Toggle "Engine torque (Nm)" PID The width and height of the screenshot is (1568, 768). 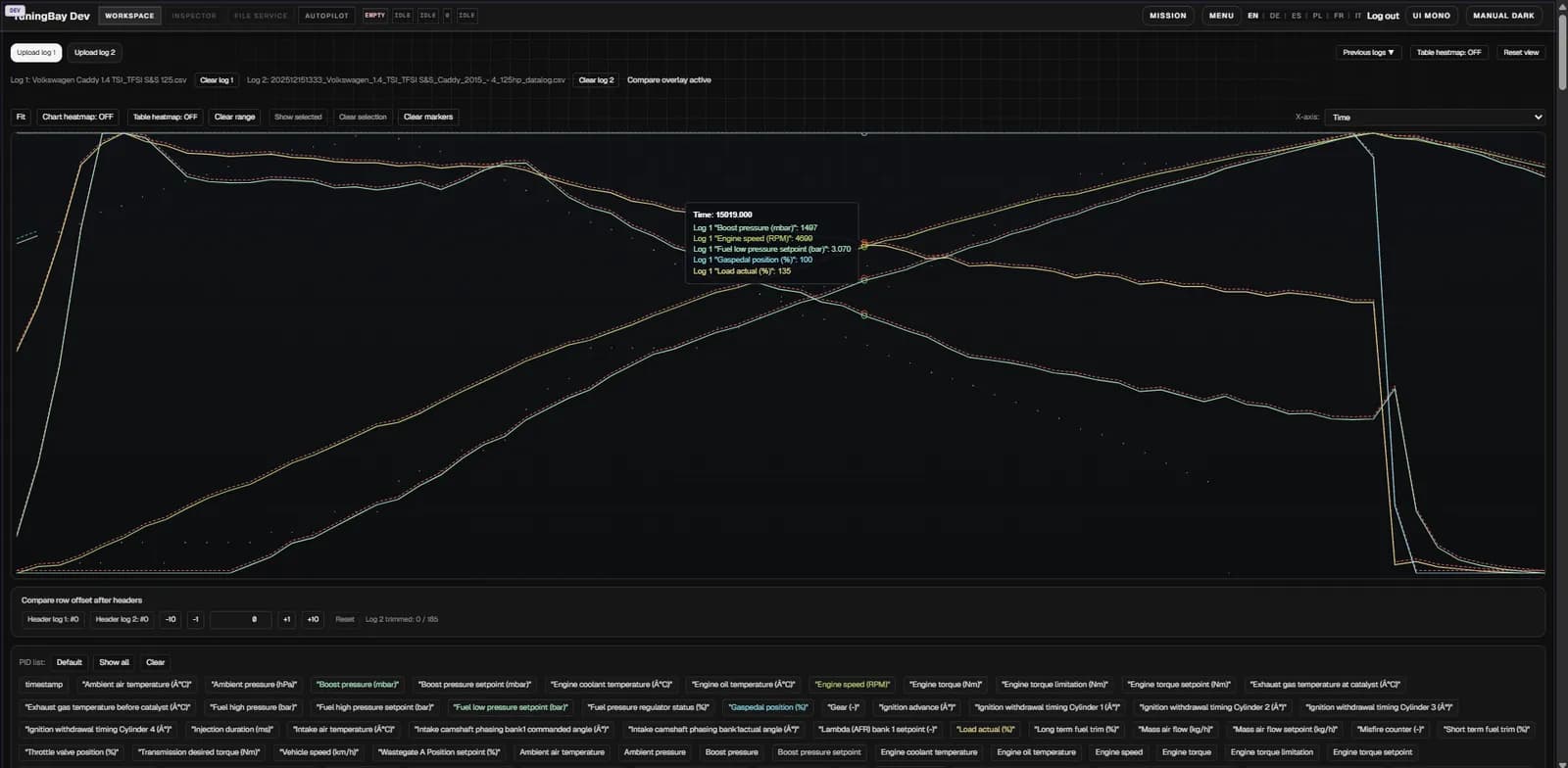[x=946, y=685]
